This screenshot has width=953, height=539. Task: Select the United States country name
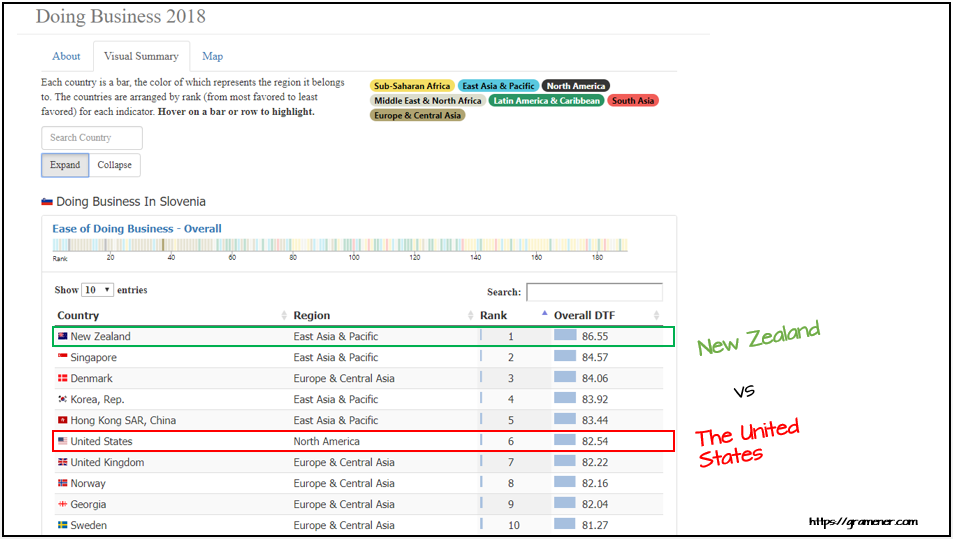coord(101,441)
